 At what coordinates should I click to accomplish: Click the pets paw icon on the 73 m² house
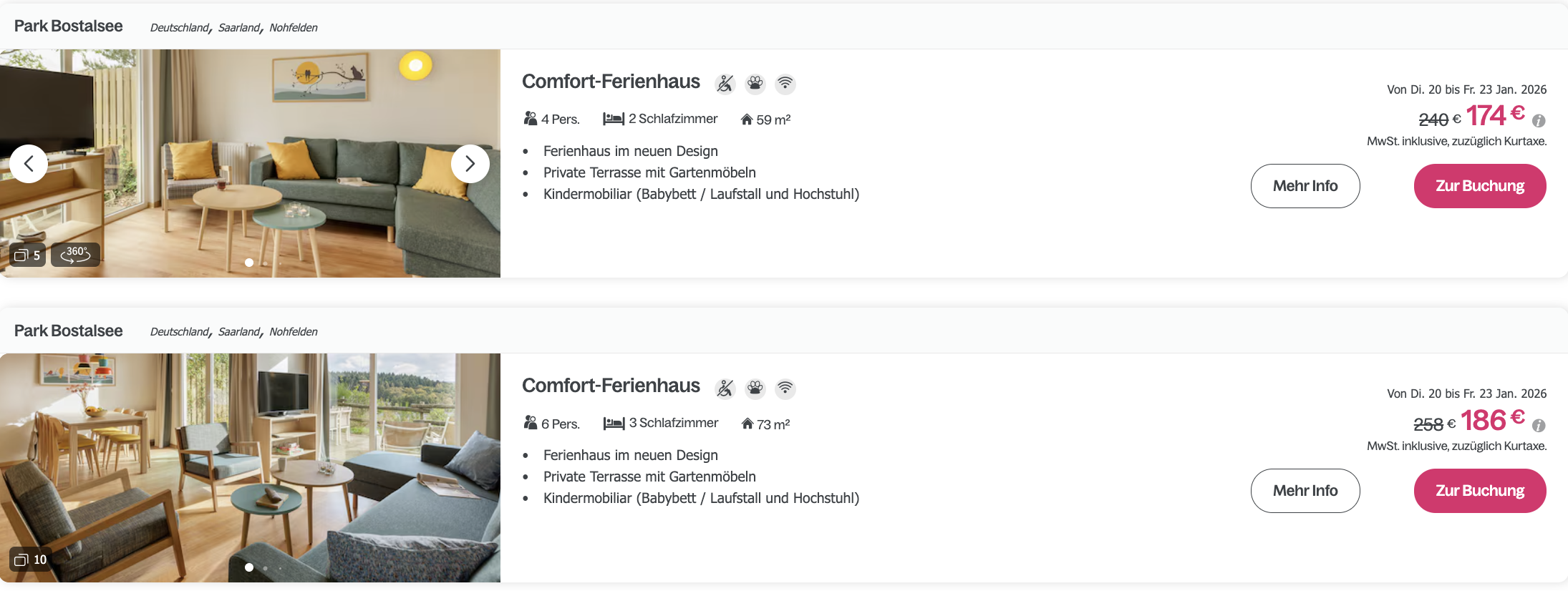[755, 389]
